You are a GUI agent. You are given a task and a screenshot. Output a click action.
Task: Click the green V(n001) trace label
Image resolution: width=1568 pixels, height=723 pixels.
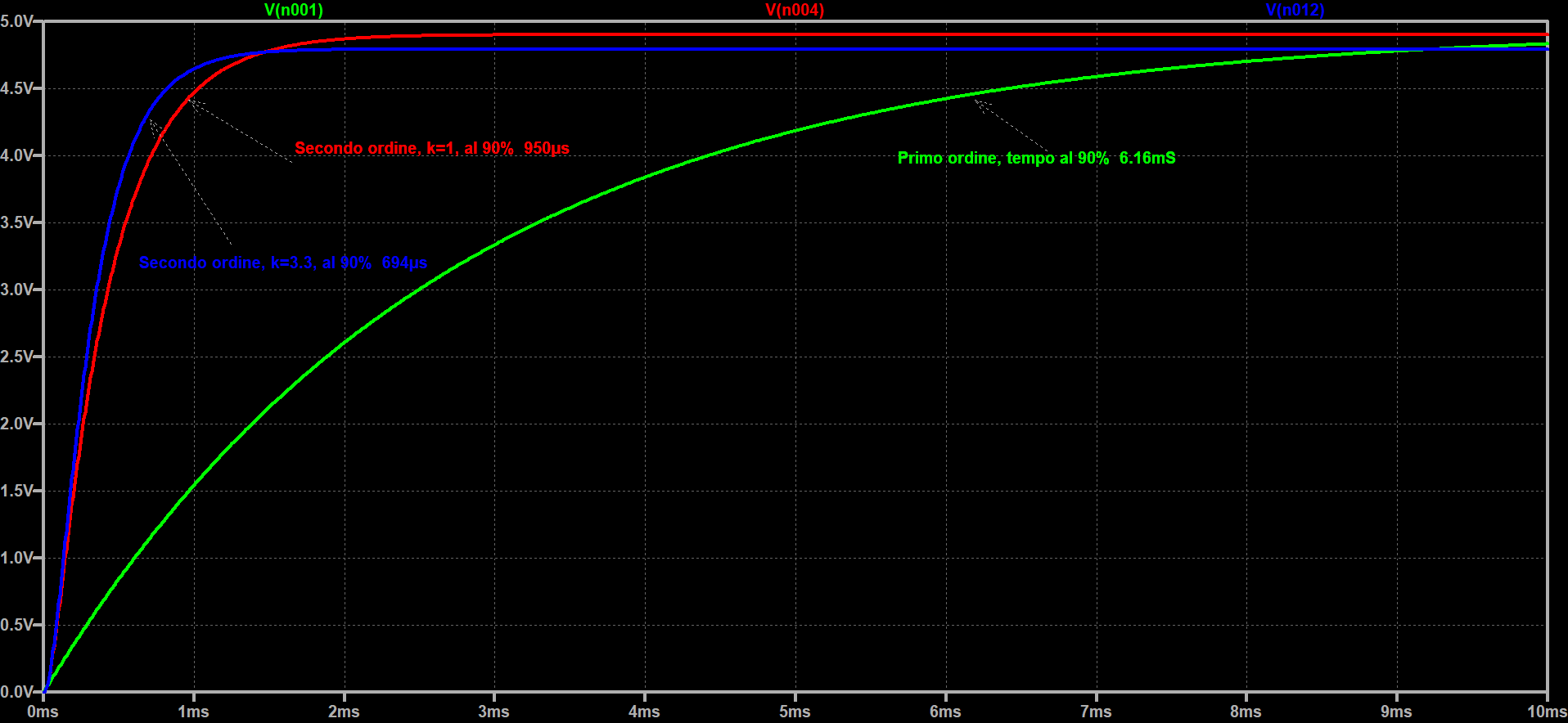(x=293, y=10)
